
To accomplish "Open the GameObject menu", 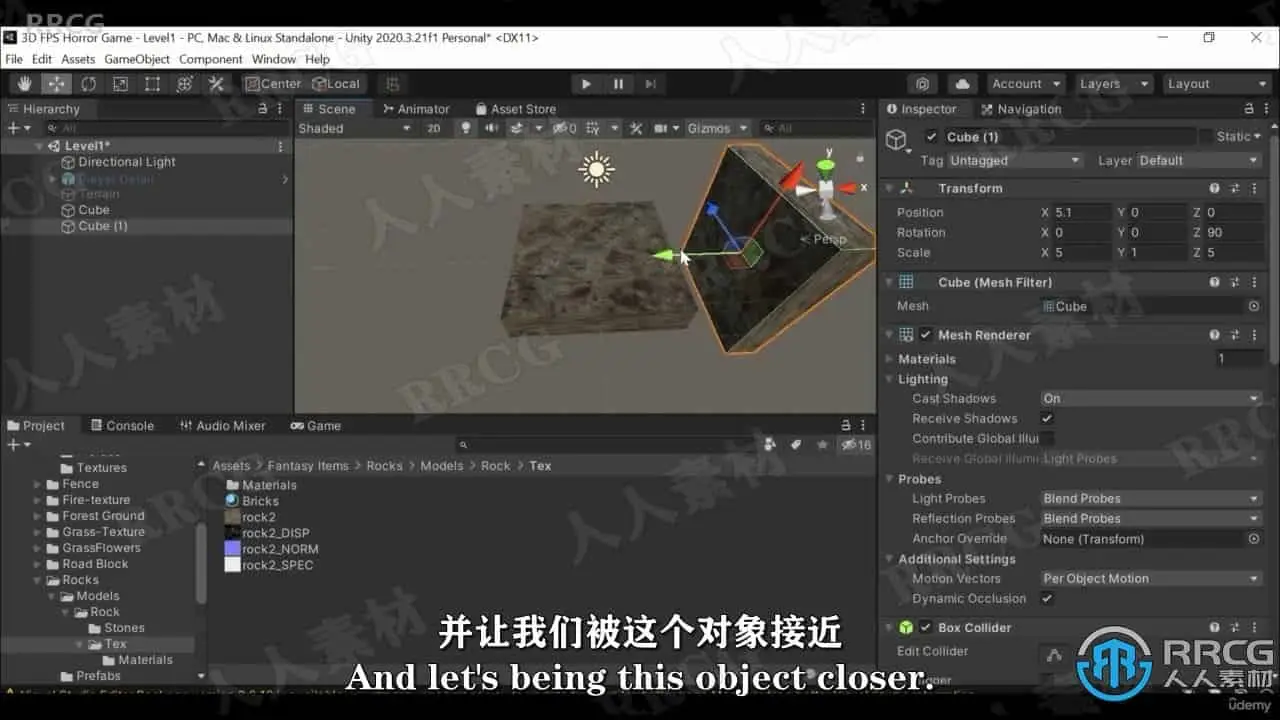I will 137,59.
